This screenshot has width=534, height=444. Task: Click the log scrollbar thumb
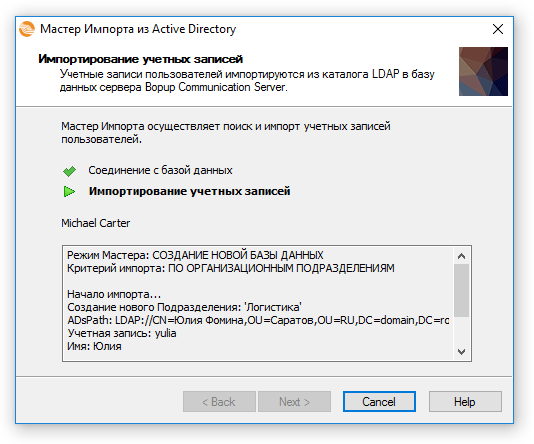(x=461, y=290)
